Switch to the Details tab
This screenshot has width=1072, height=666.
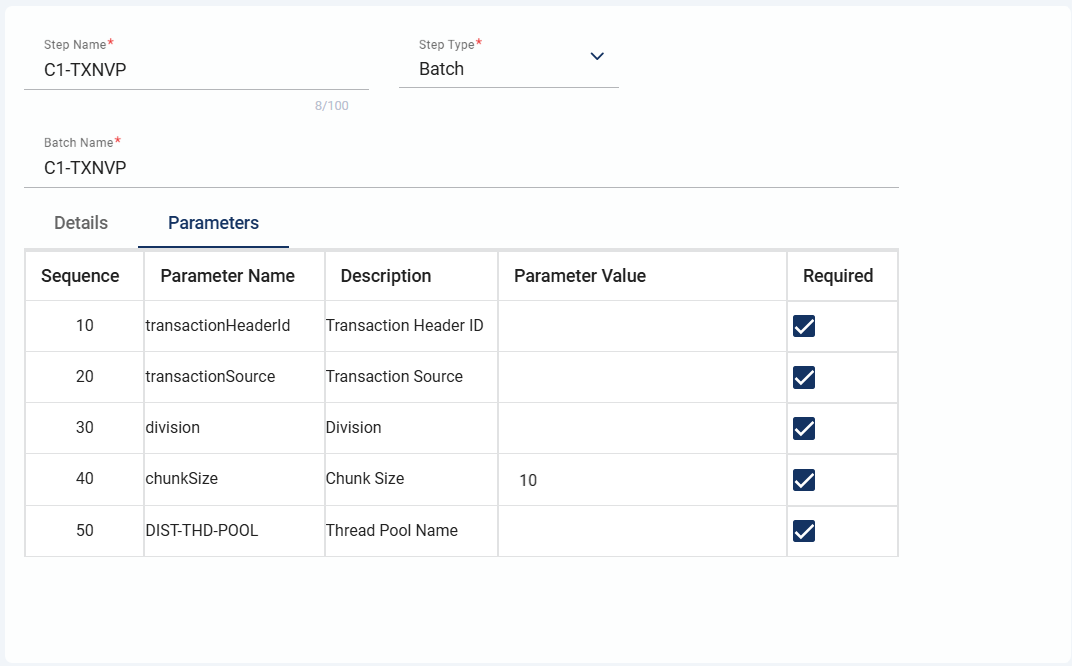click(x=81, y=223)
